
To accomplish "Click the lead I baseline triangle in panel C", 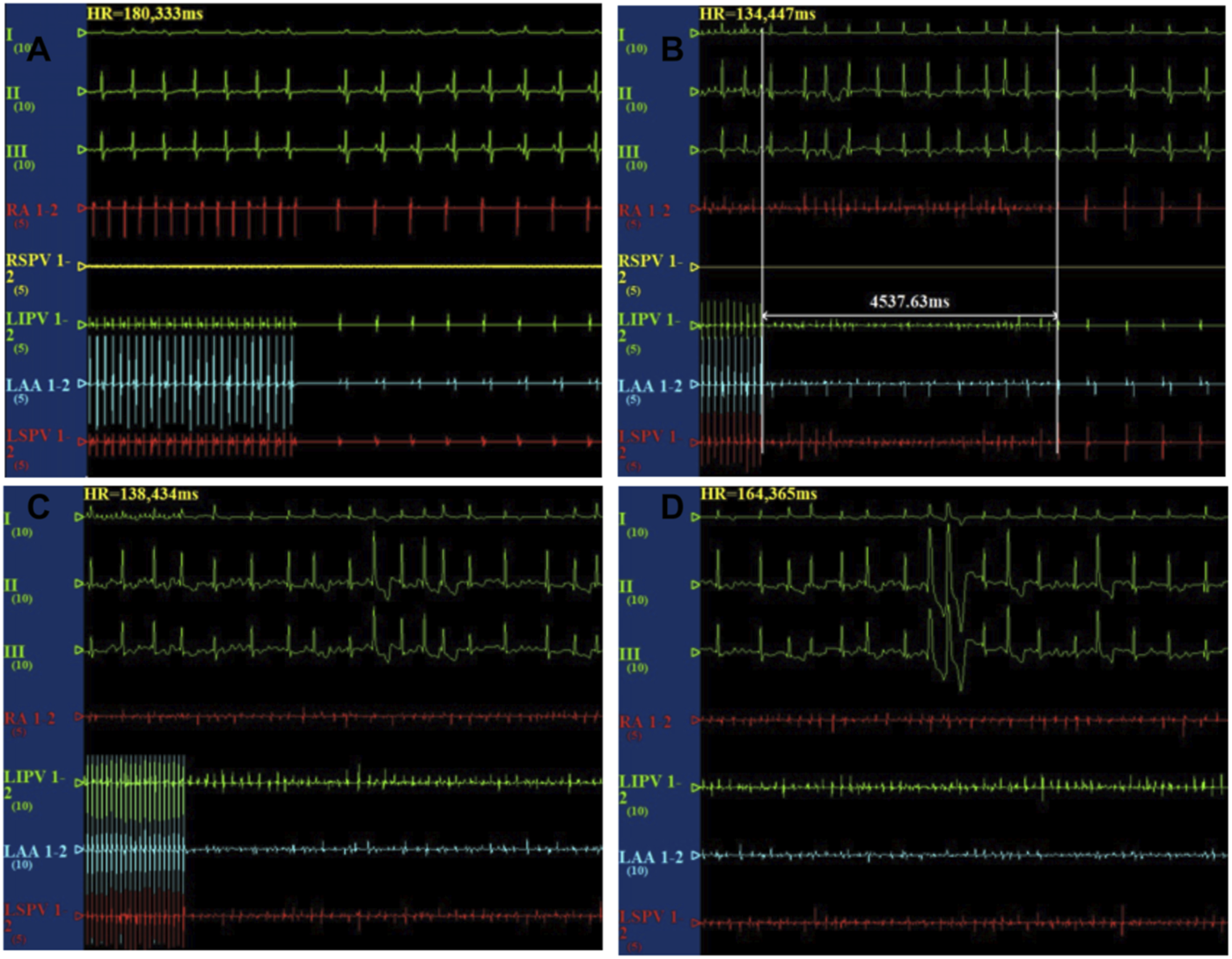I will [x=79, y=517].
